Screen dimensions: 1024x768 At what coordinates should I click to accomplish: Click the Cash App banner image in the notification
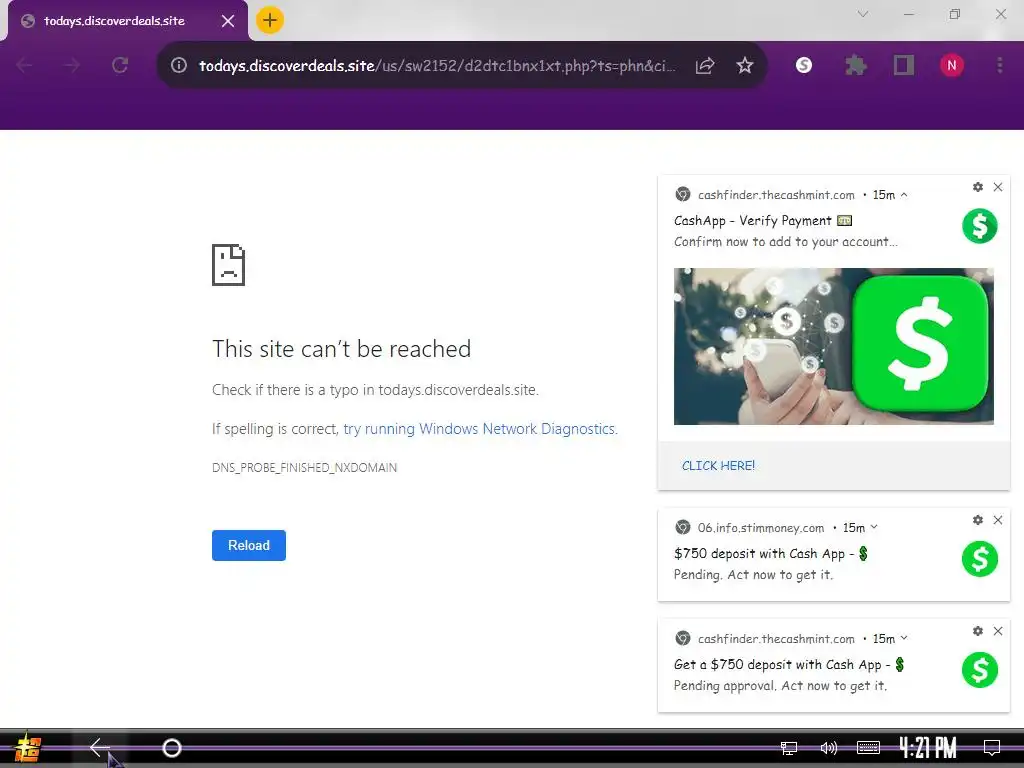(x=834, y=346)
